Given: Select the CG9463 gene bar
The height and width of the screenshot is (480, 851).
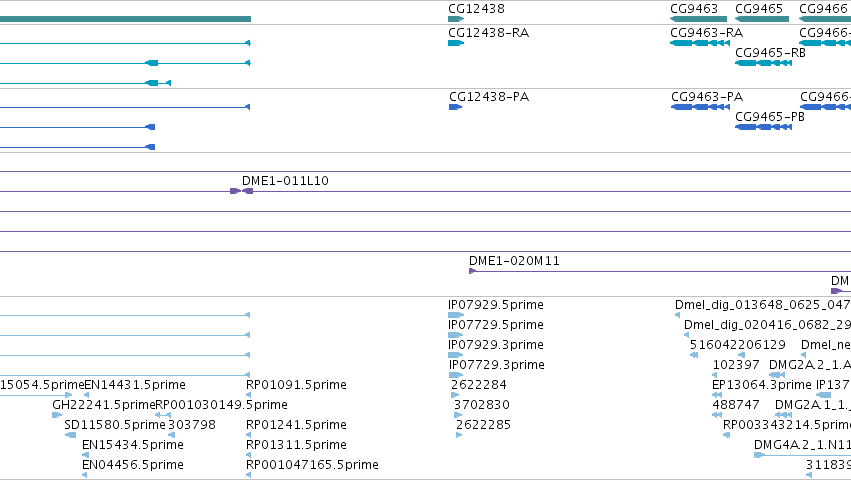Looking at the screenshot, I should click(698, 19).
